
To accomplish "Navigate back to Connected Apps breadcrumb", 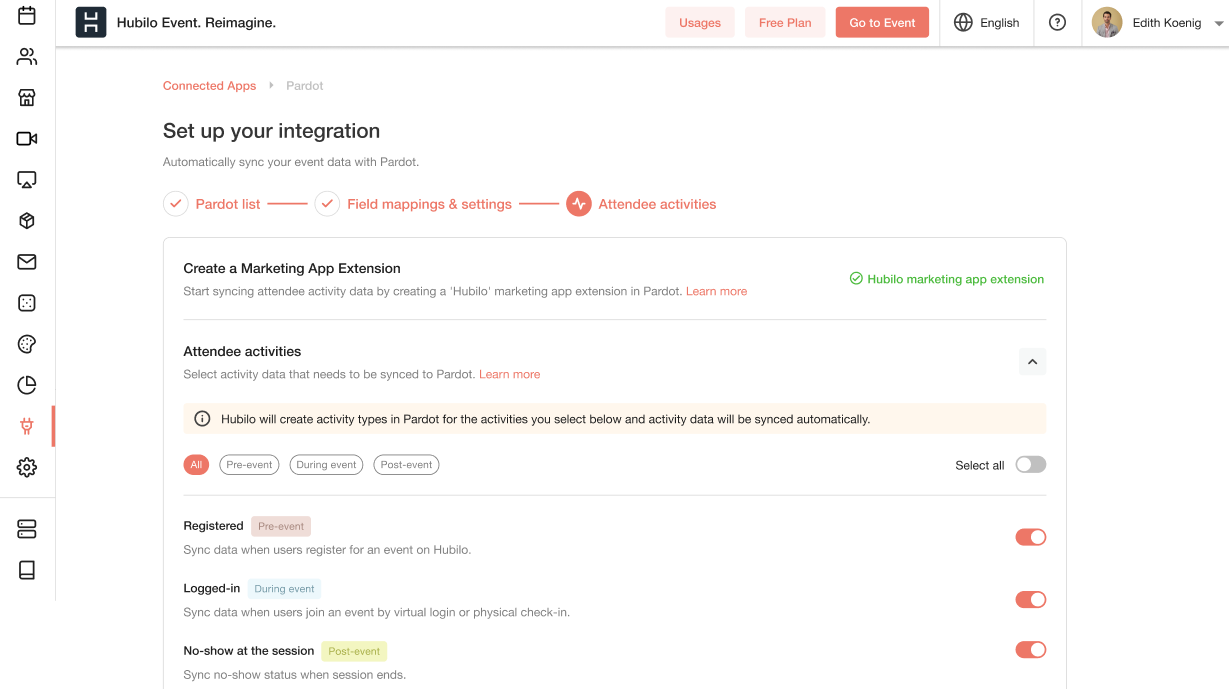I will point(210,86).
